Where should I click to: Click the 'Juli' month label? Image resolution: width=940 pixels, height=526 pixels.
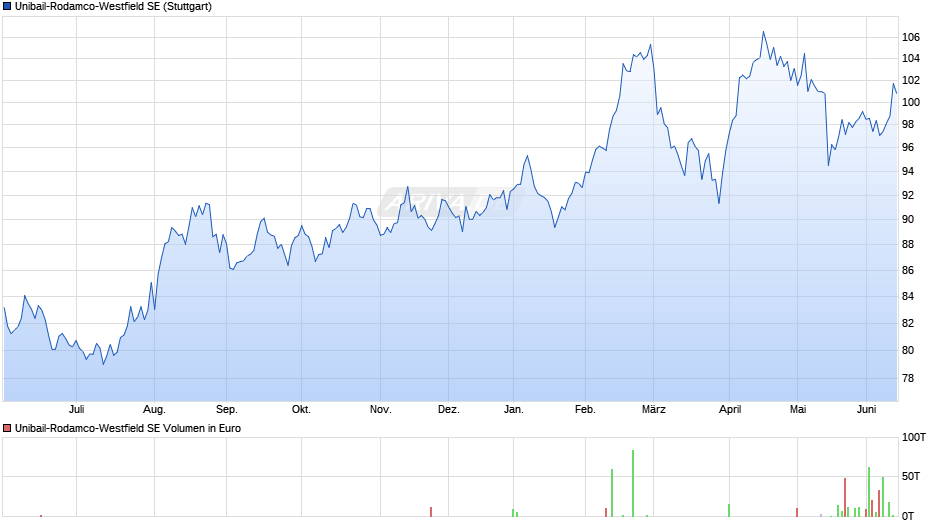[x=76, y=410]
